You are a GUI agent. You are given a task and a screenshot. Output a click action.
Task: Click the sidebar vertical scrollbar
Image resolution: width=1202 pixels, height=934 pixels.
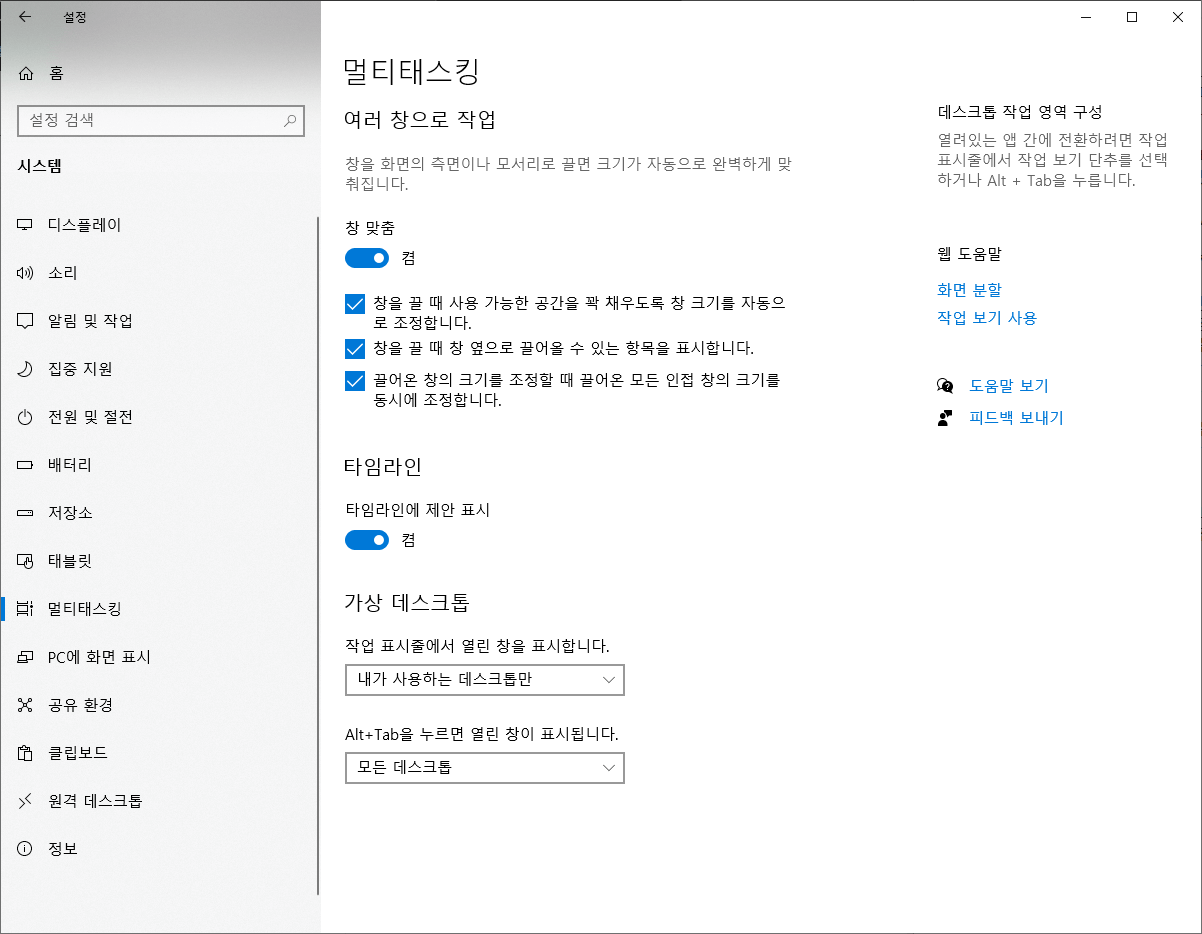coord(318,556)
